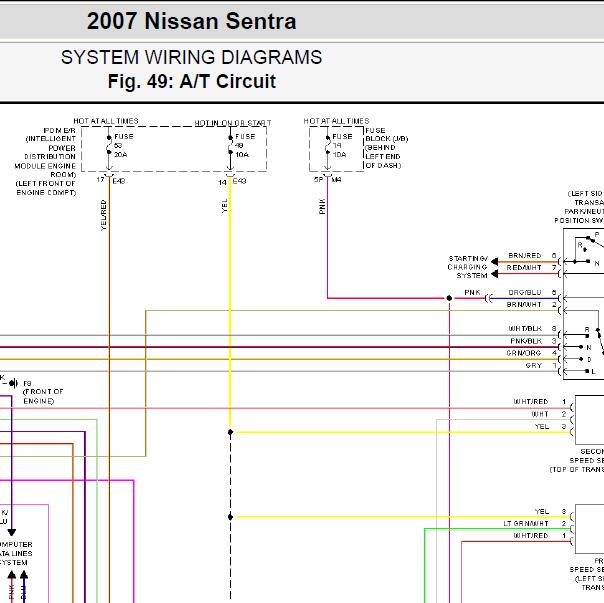Viewport: 604px width, 603px height.
Task: Click the fuse 53 20A symbol
Action: (109, 145)
